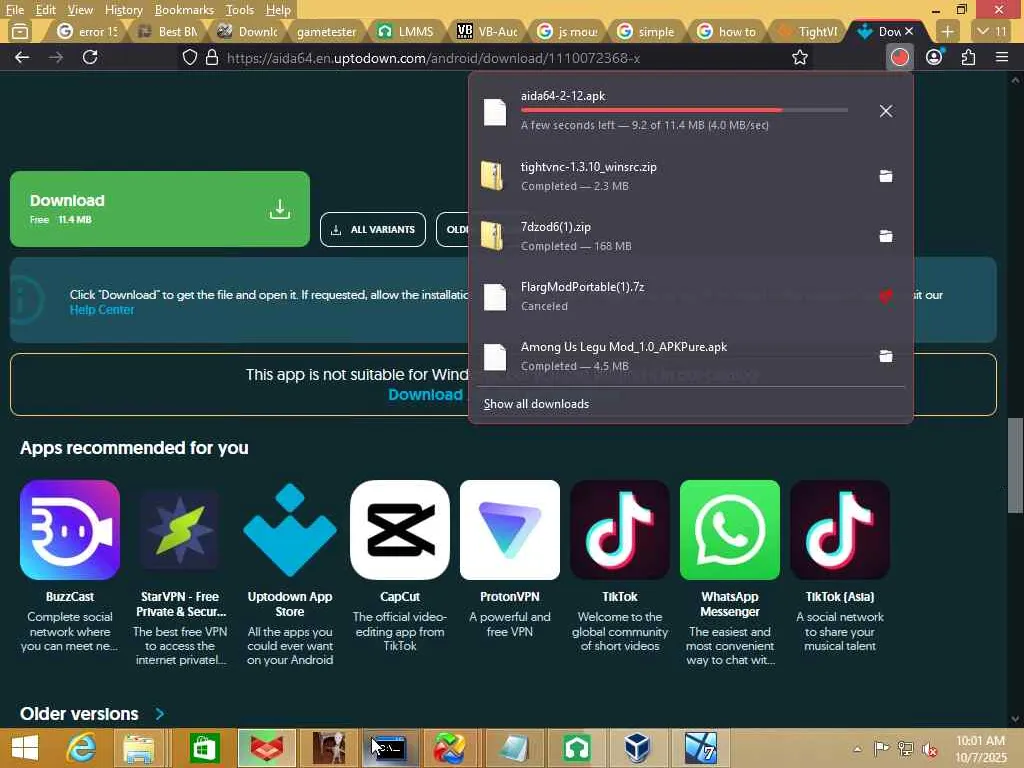Open the command prompt taskbar icon
Viewport: 1024px width, 768px height.
point(390,748)
